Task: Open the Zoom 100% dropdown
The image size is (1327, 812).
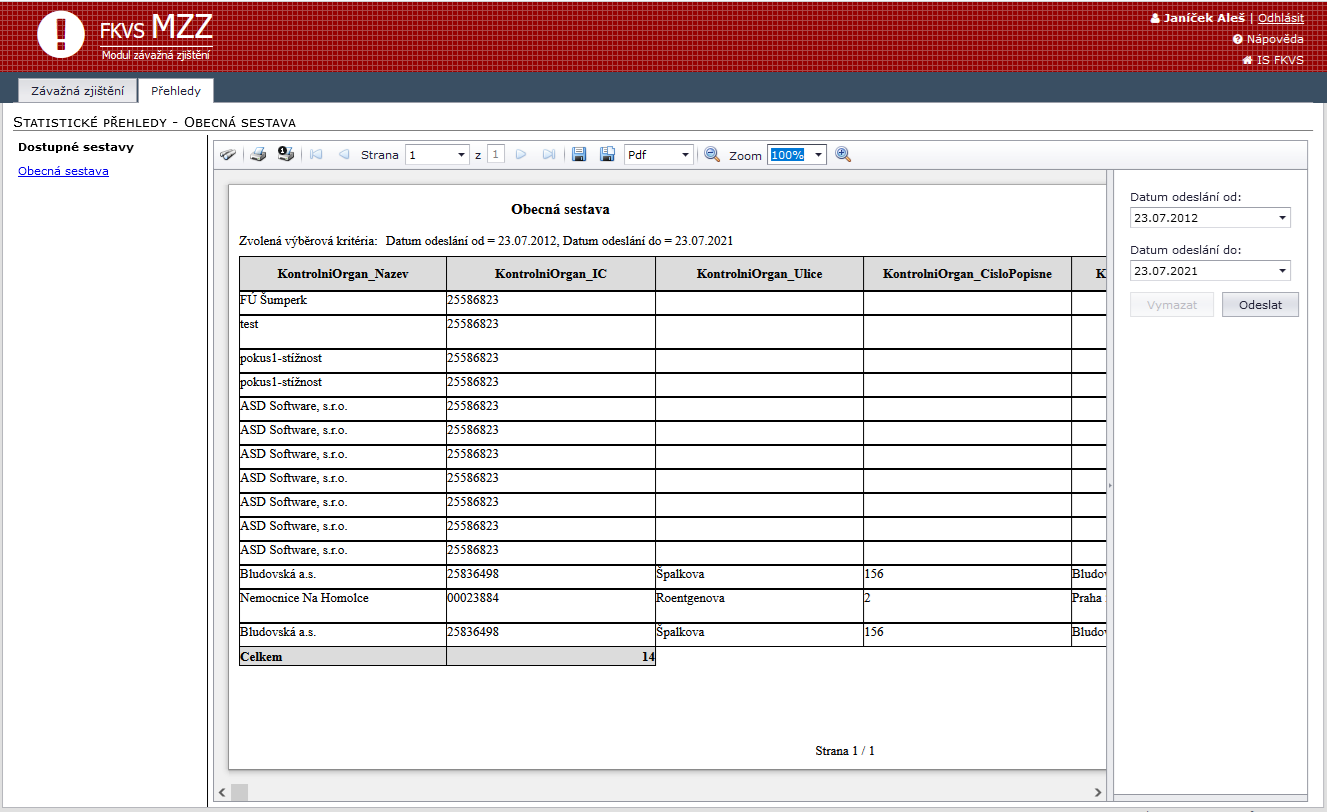Action: pyautogui.click(x=819, y=155)
